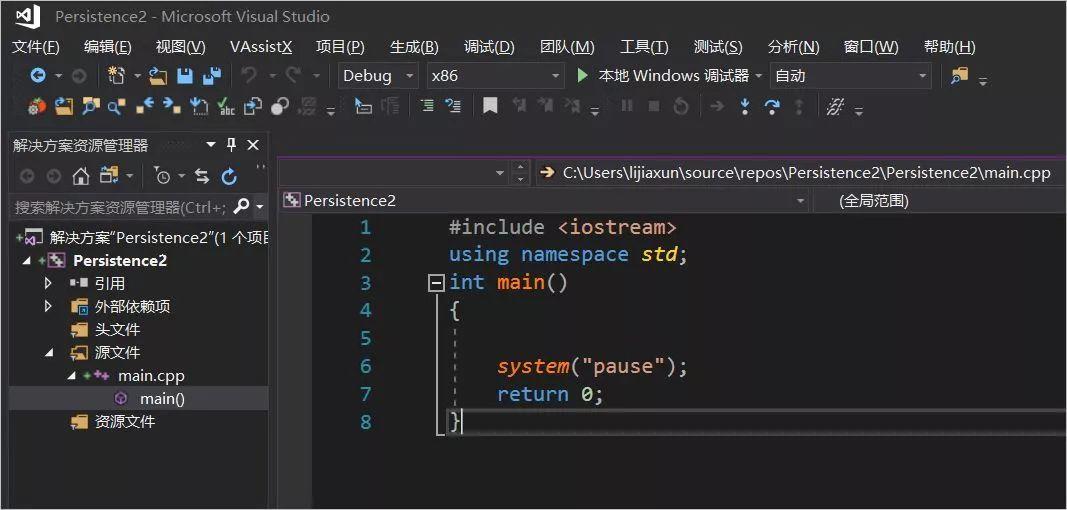
Task: Click the Redo arrow icon
Action: (293, 76)
